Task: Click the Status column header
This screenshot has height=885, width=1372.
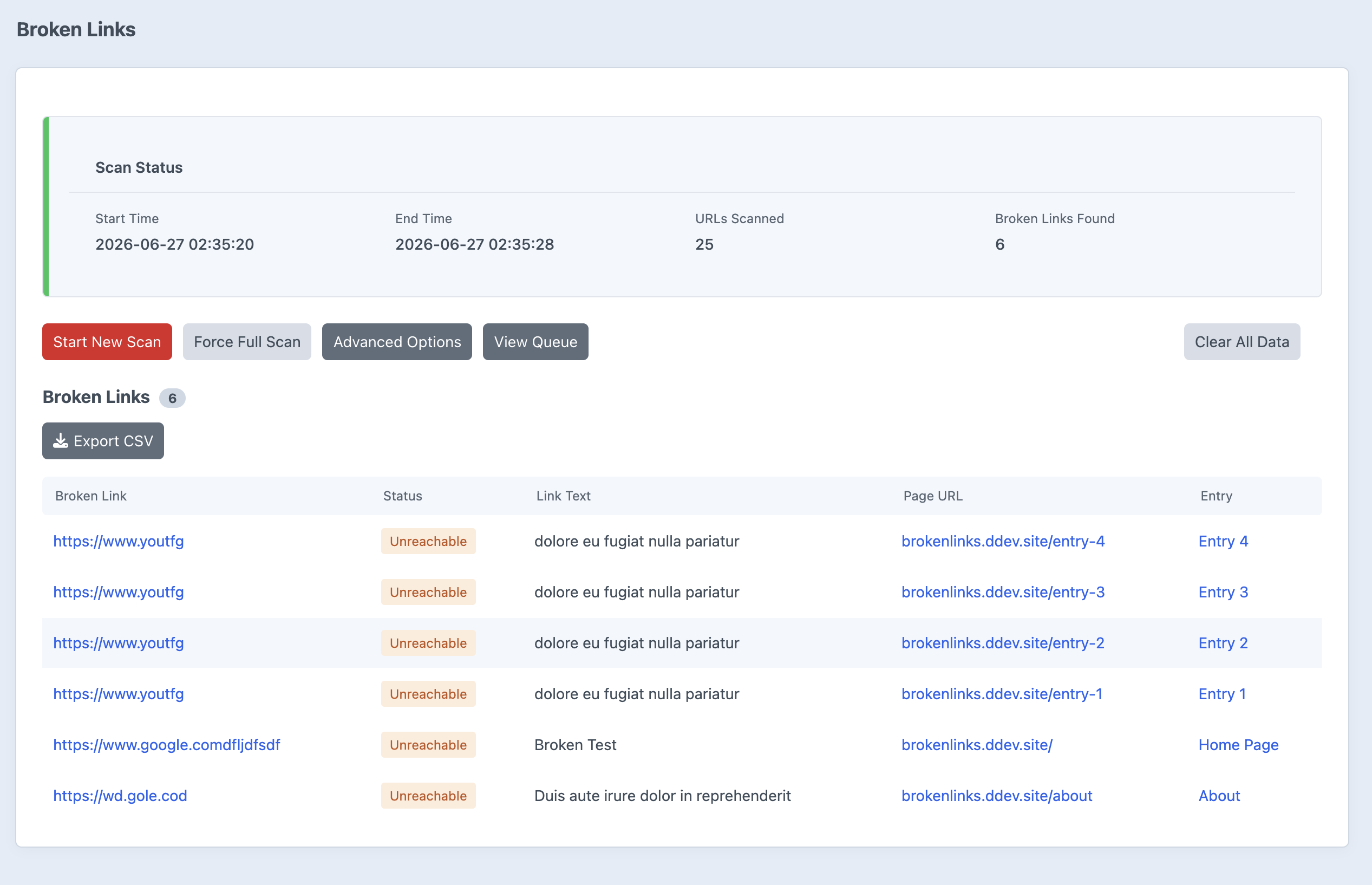Action: [403, 496]
